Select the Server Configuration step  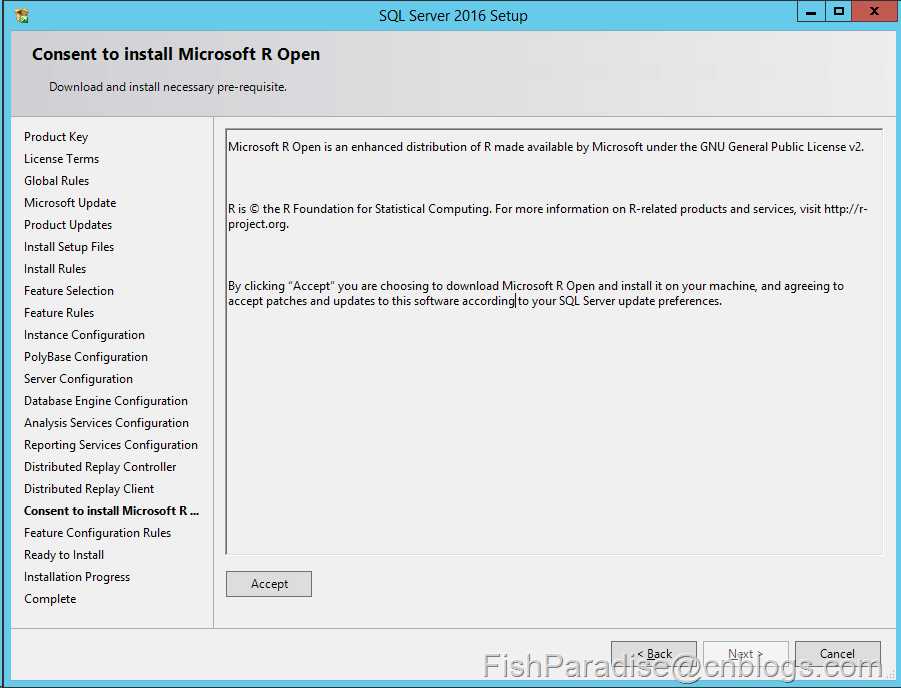tap(78, 379)
